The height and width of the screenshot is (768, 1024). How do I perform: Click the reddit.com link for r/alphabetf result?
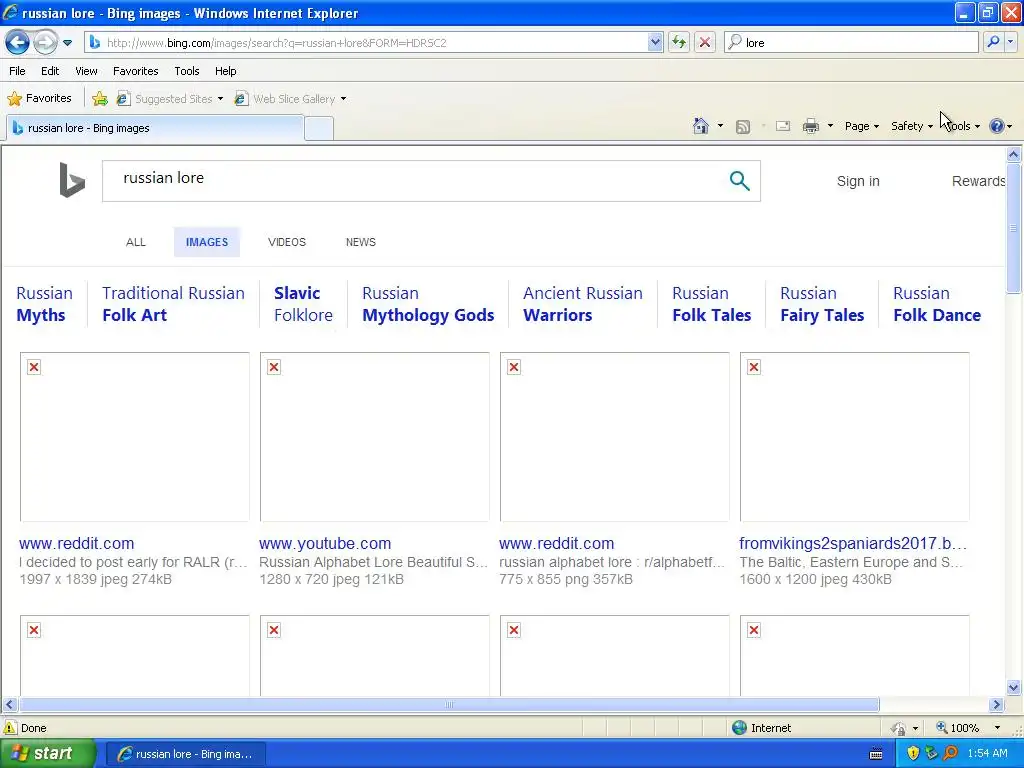click(556, 543)
